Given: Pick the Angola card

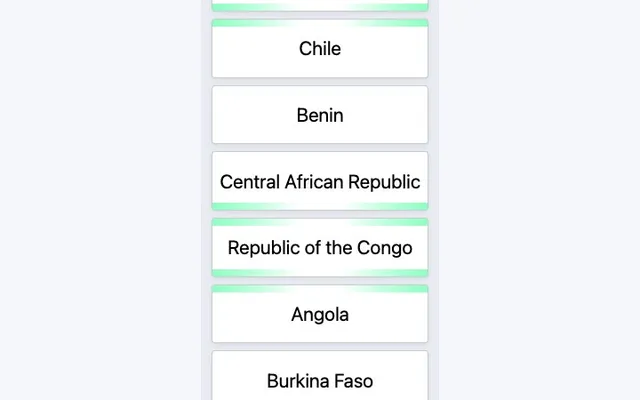Looking at the screenshot, I should click(320, 314).
